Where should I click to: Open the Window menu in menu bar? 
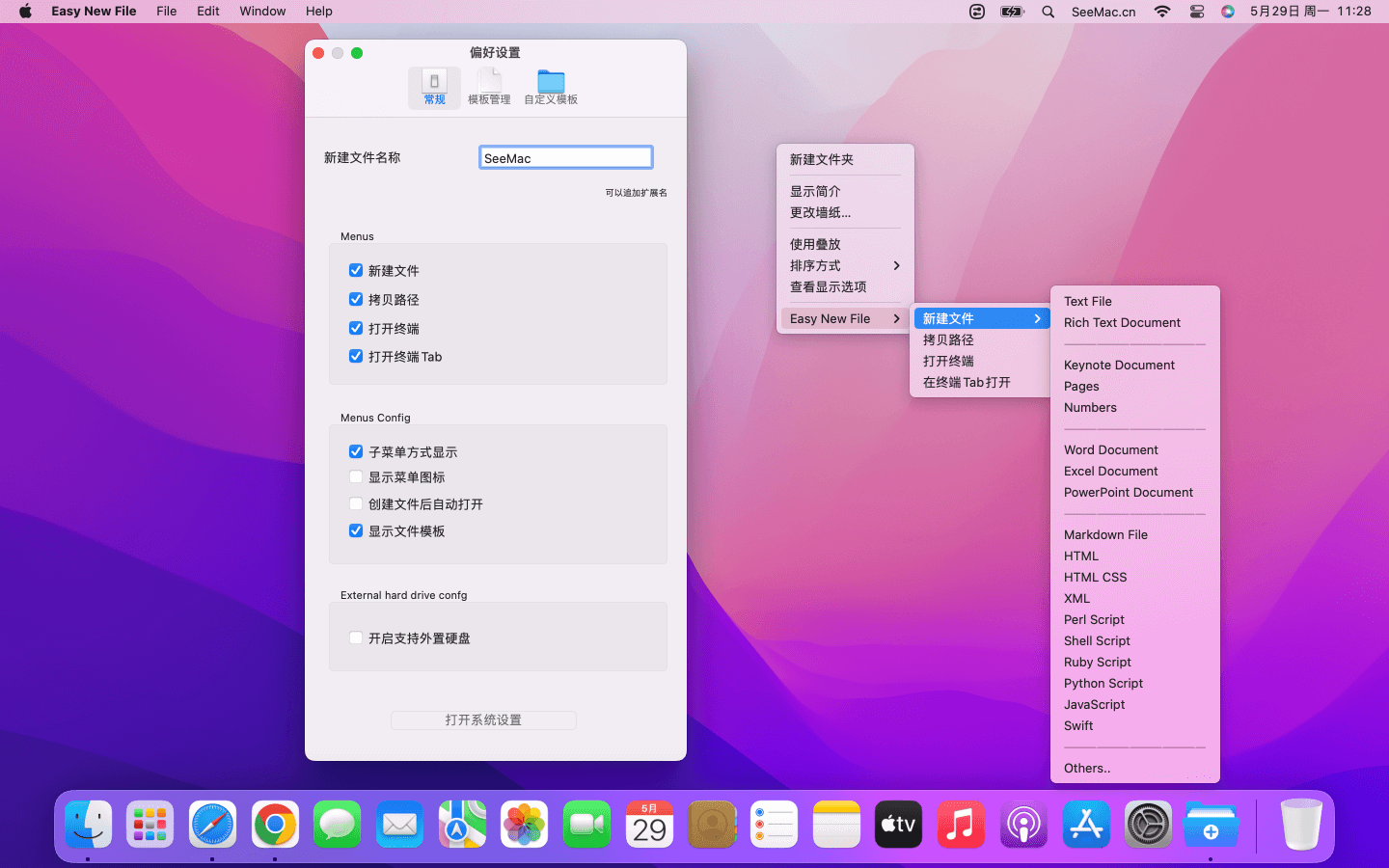click(262, 12)
